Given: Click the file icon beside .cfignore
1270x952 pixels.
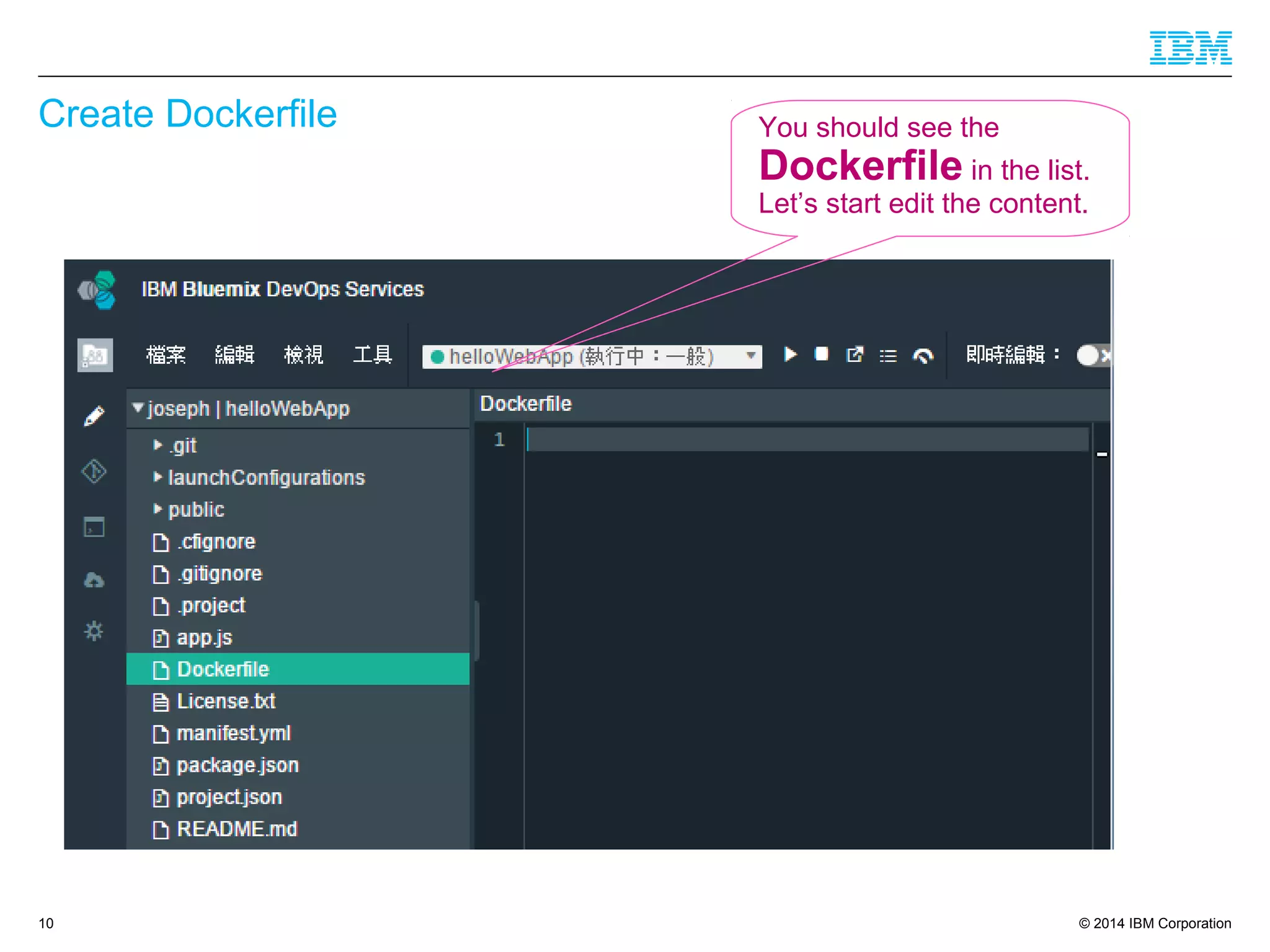Looking at the screenshot, I should tap(161, 543).
